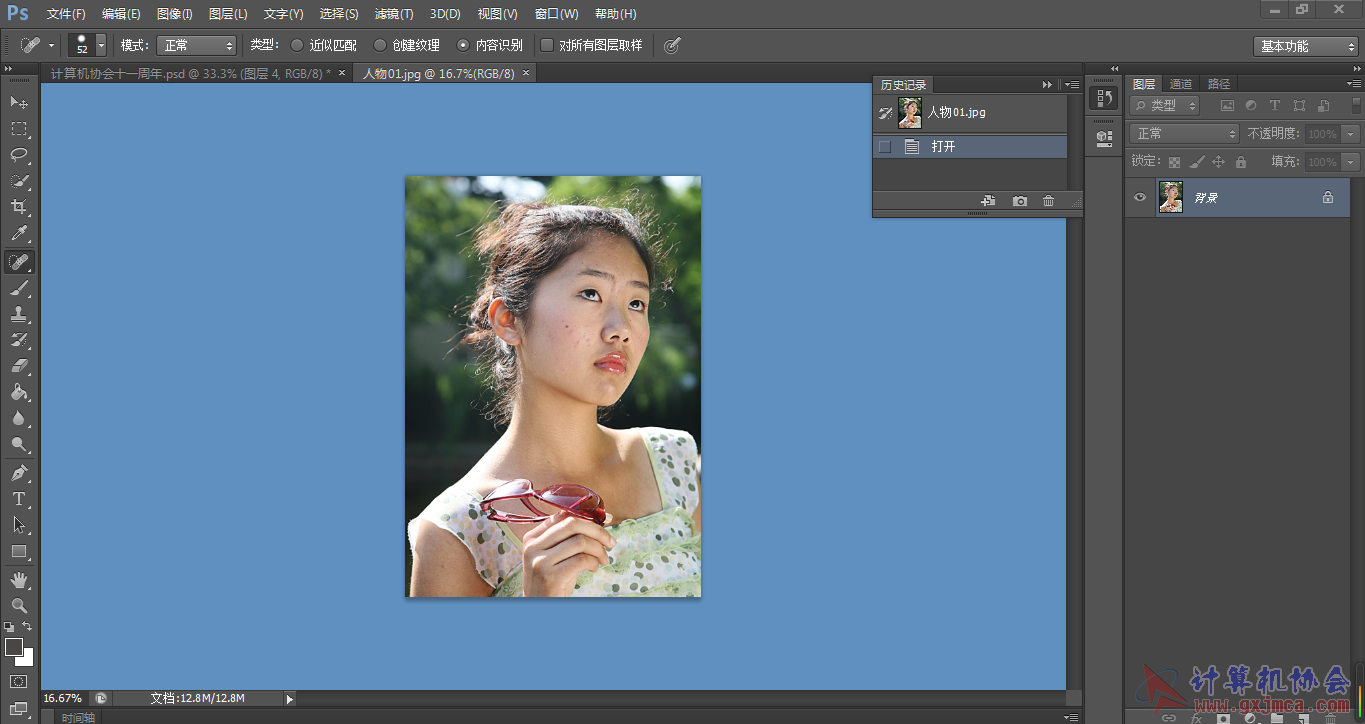Lock transparent pixels icon
The width and height of the screenshot is (1365, 724).
point(1174,162)
